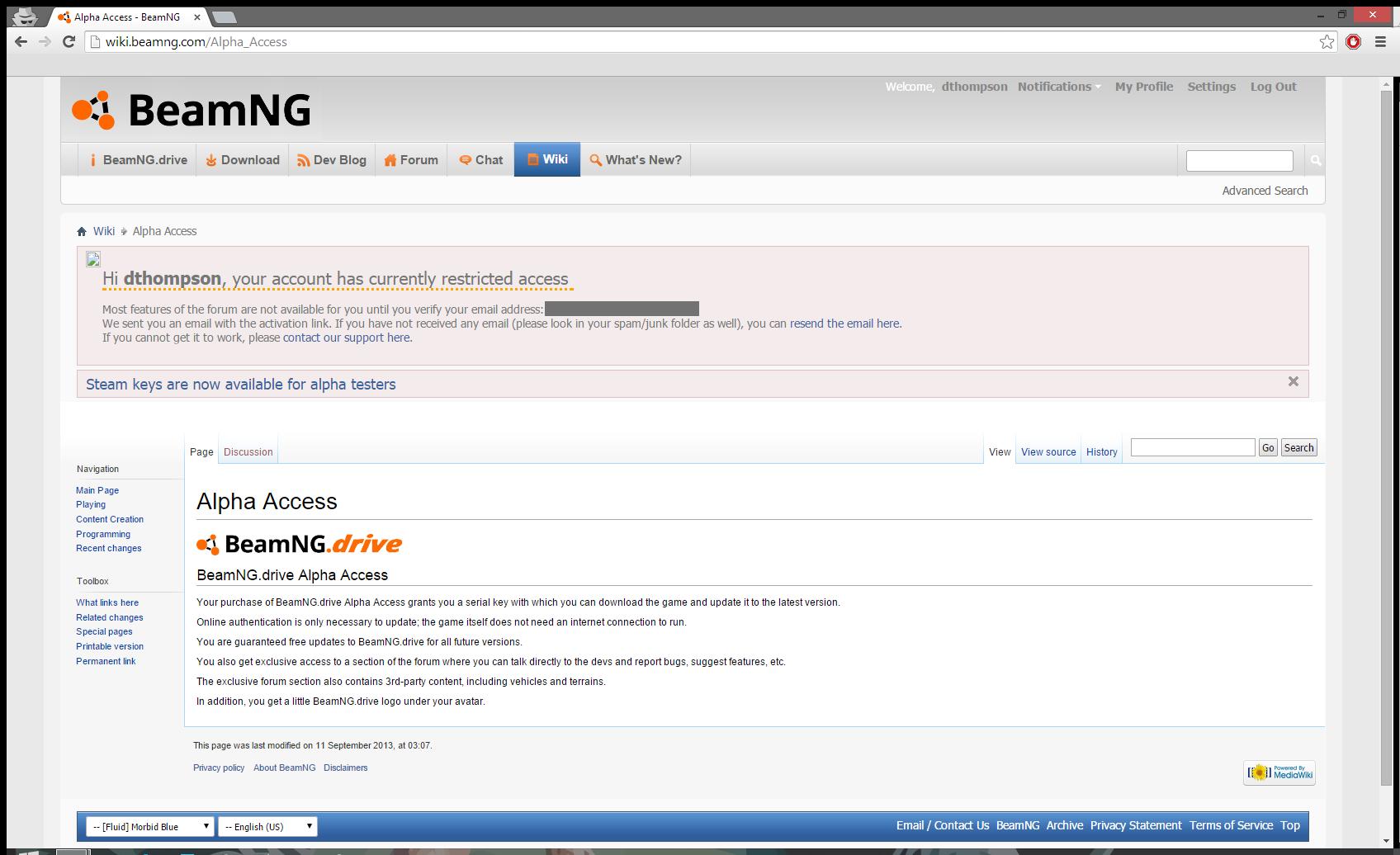Image resolution: width=1400 pixels, height=855 pixels.
Task: Click the vertical page scrollbar
Action: [x=1385, y=437]
